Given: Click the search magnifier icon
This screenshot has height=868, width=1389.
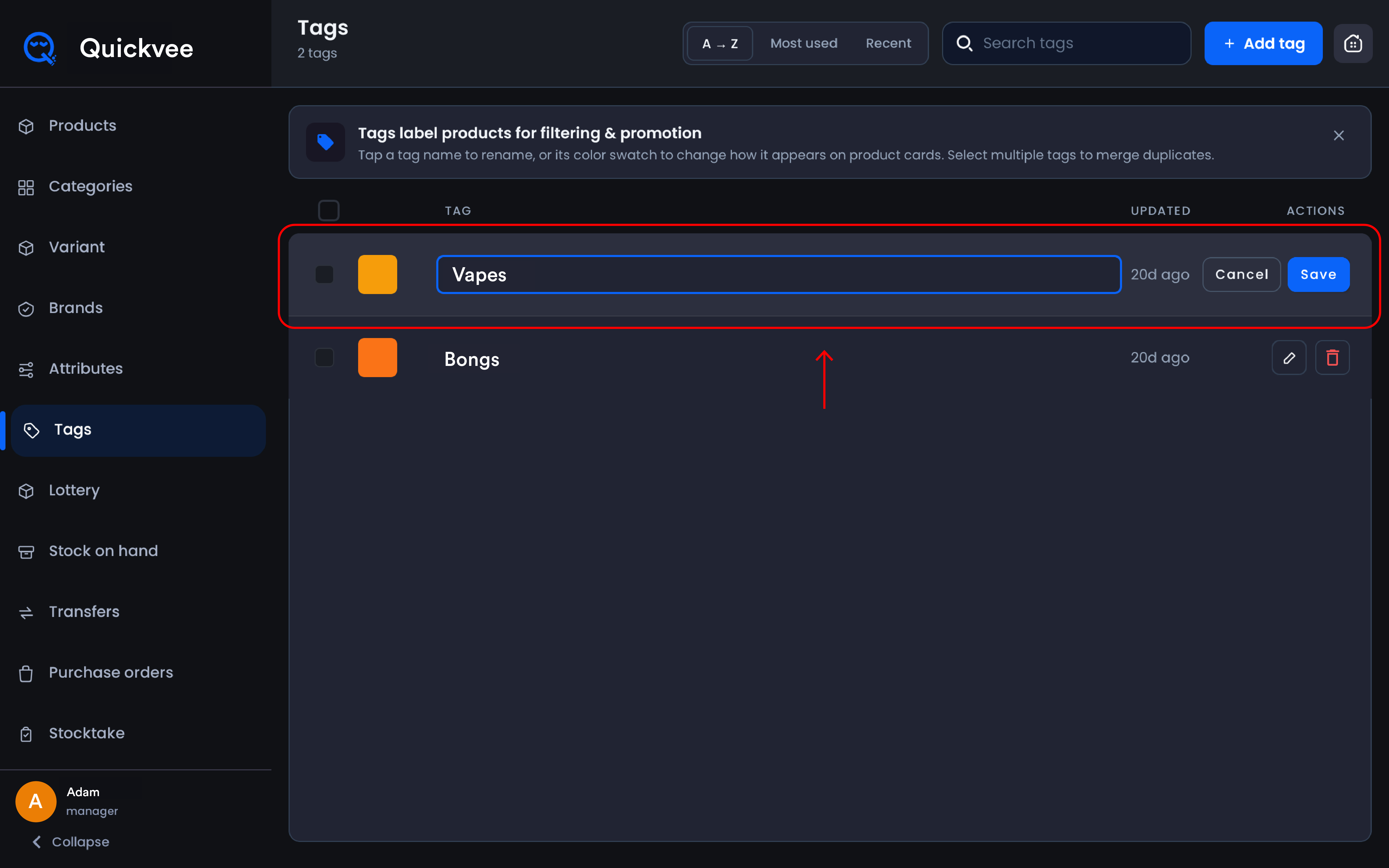Looking at the screenshot, I should pyautogui.click(x=964, y=44).
